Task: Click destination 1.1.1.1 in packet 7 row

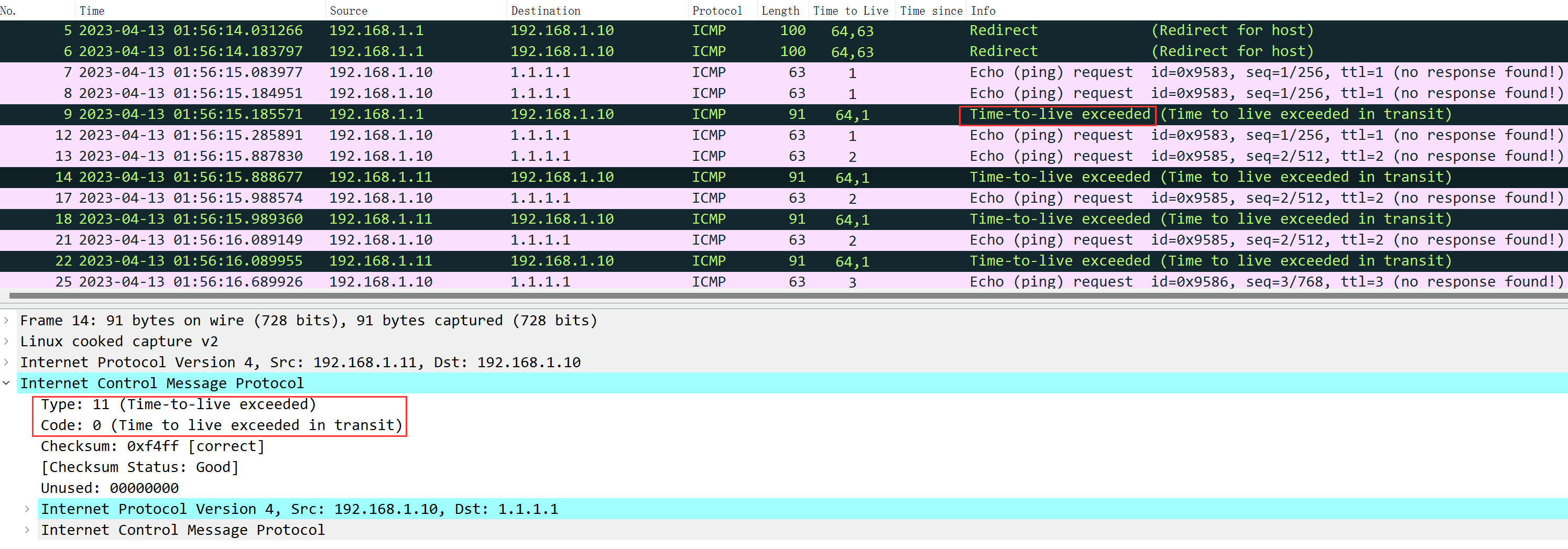Action: (x=540, y=72)
